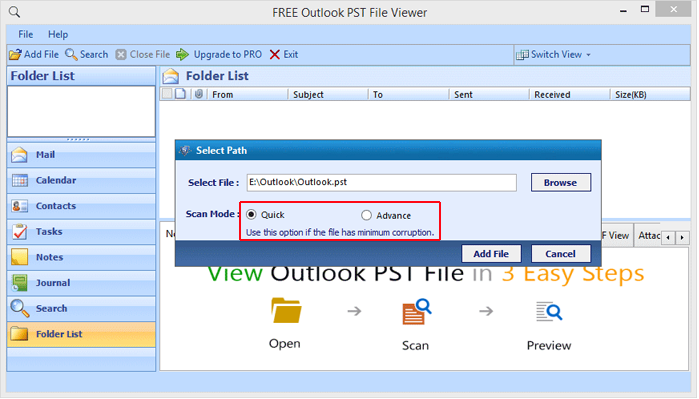Click the Folder List envelope icon in header

[x=170, y=76]
